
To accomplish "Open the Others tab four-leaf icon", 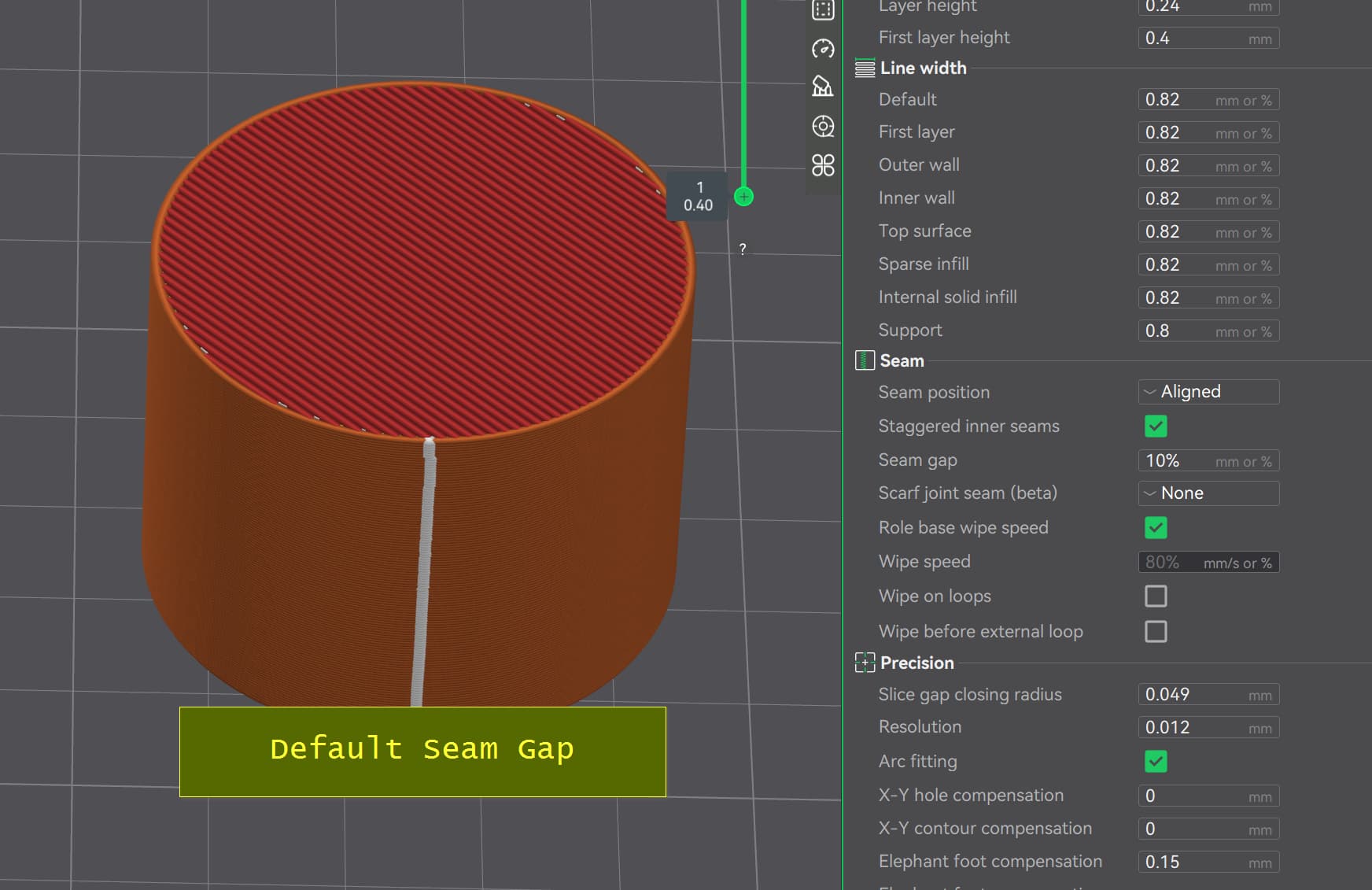I will point(823,165).
